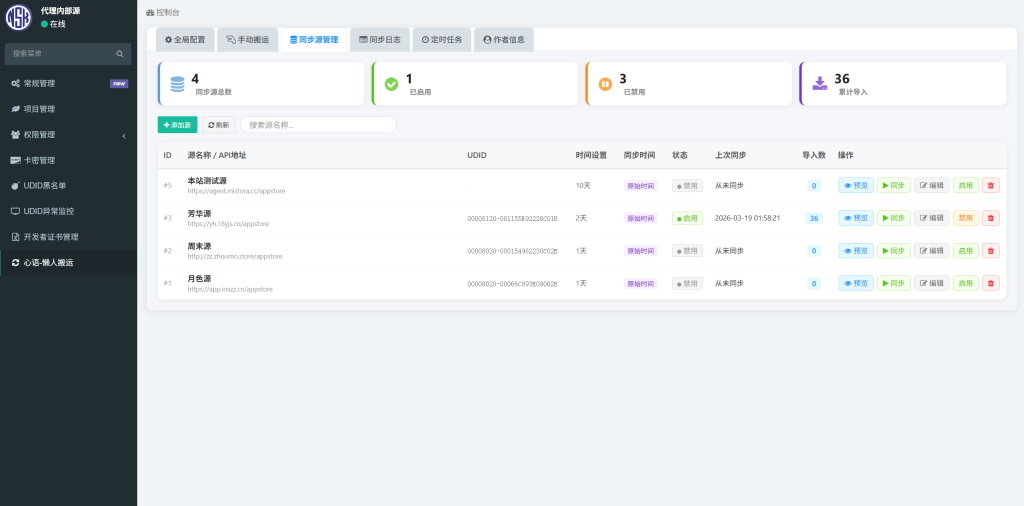Start sync for 周末源
This screenshot has width=1024, height=506.
(893, 251)
